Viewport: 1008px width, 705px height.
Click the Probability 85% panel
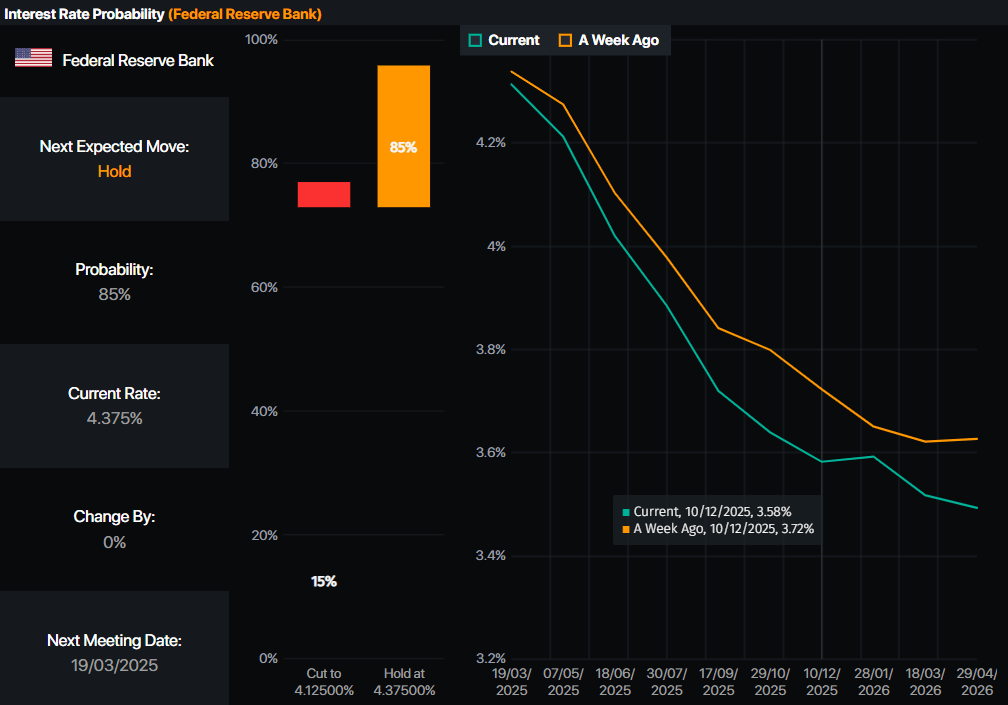pyautogui.click(x=114, y=282)
